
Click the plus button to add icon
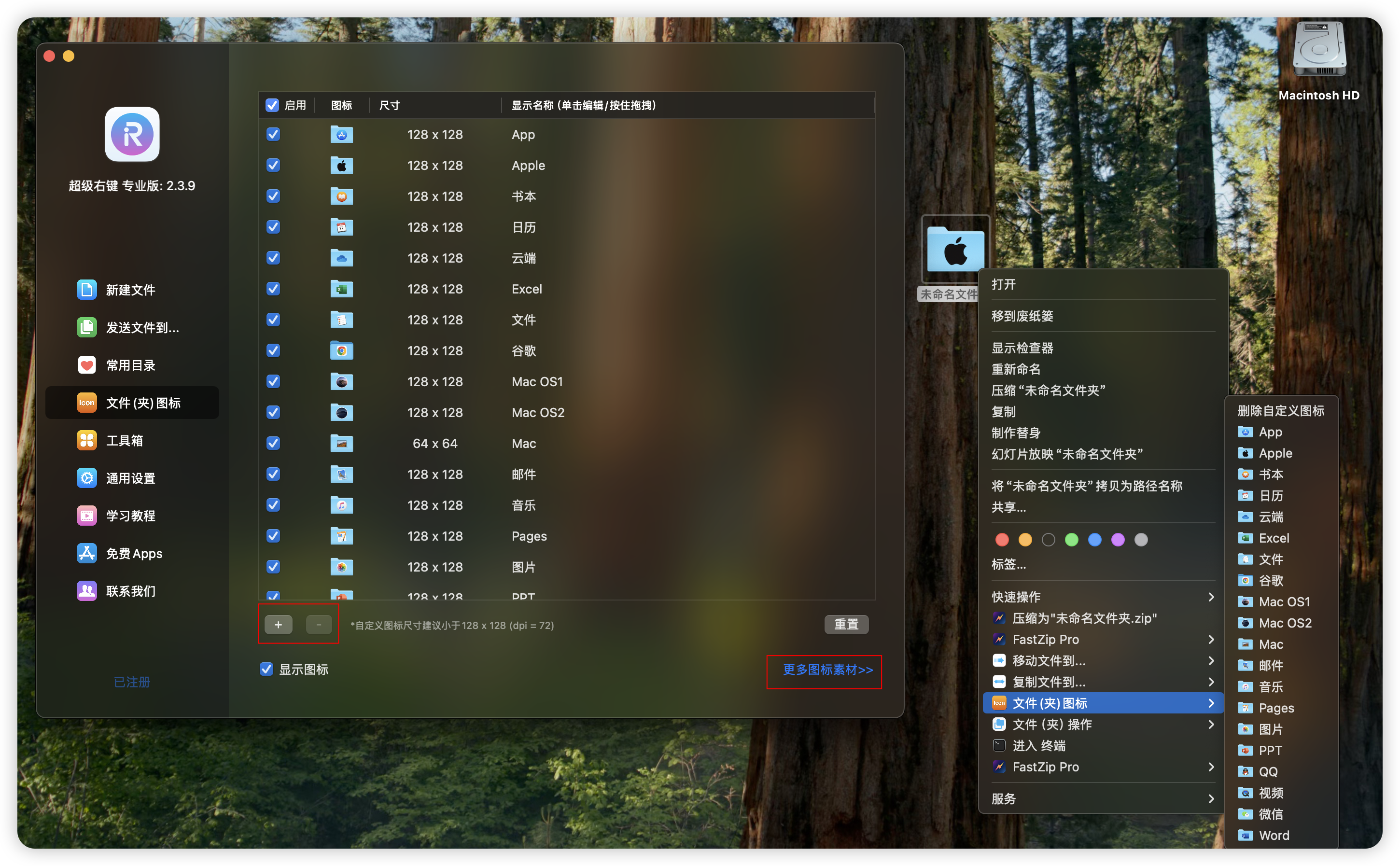pos(279,624)
